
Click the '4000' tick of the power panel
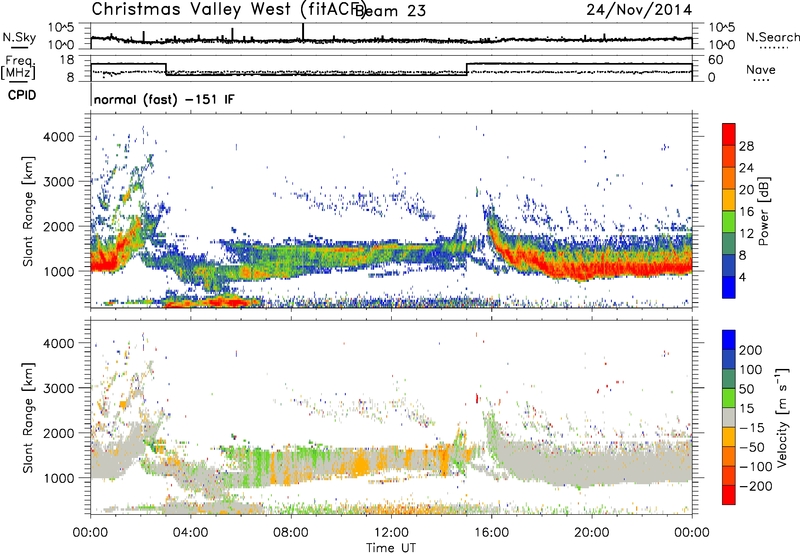59,137
